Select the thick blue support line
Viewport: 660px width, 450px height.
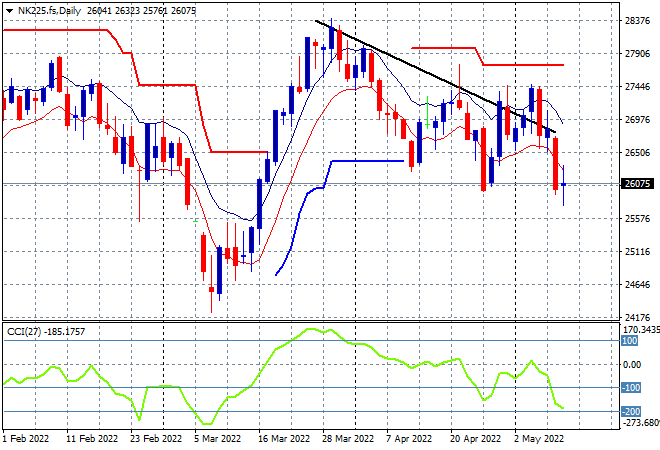(366, 161)
